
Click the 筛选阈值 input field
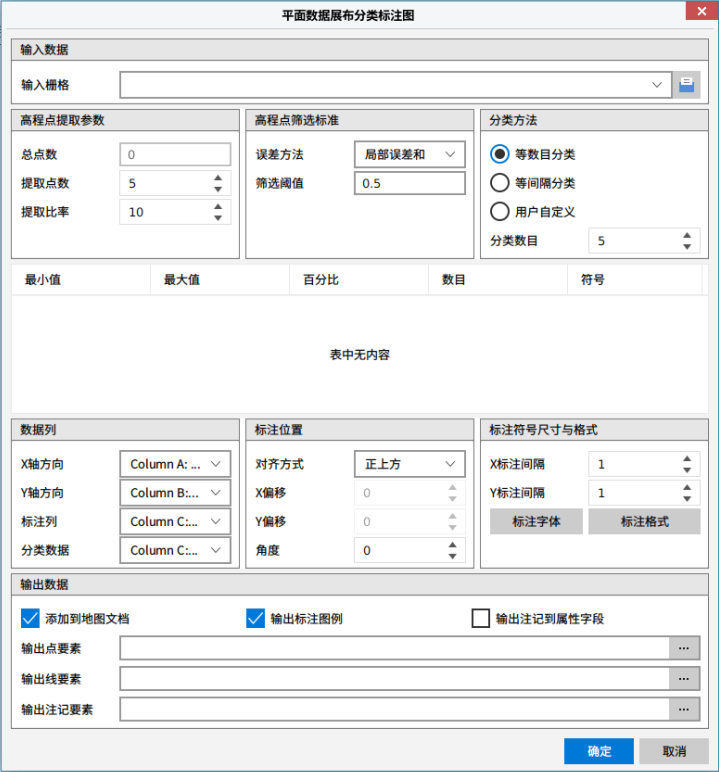[409, 183]
